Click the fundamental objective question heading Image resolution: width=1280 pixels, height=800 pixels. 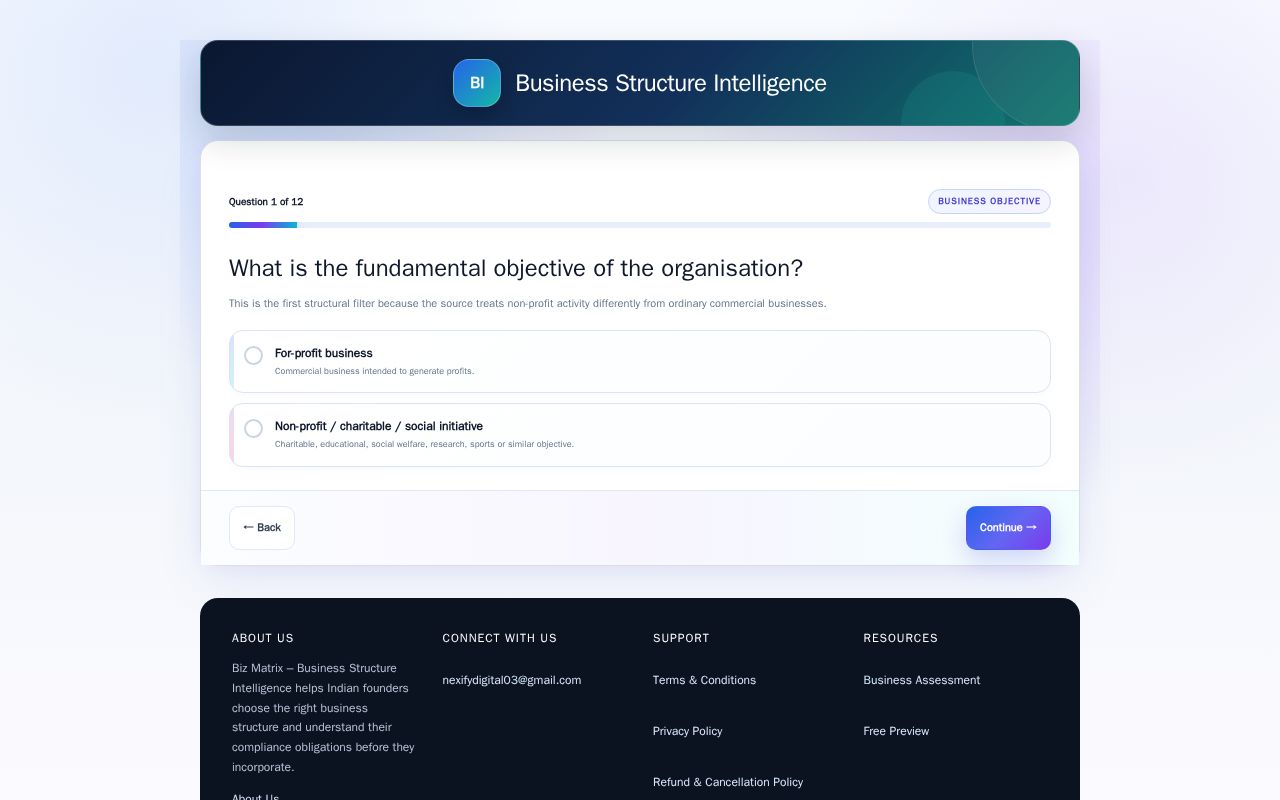tap(516, 268)
